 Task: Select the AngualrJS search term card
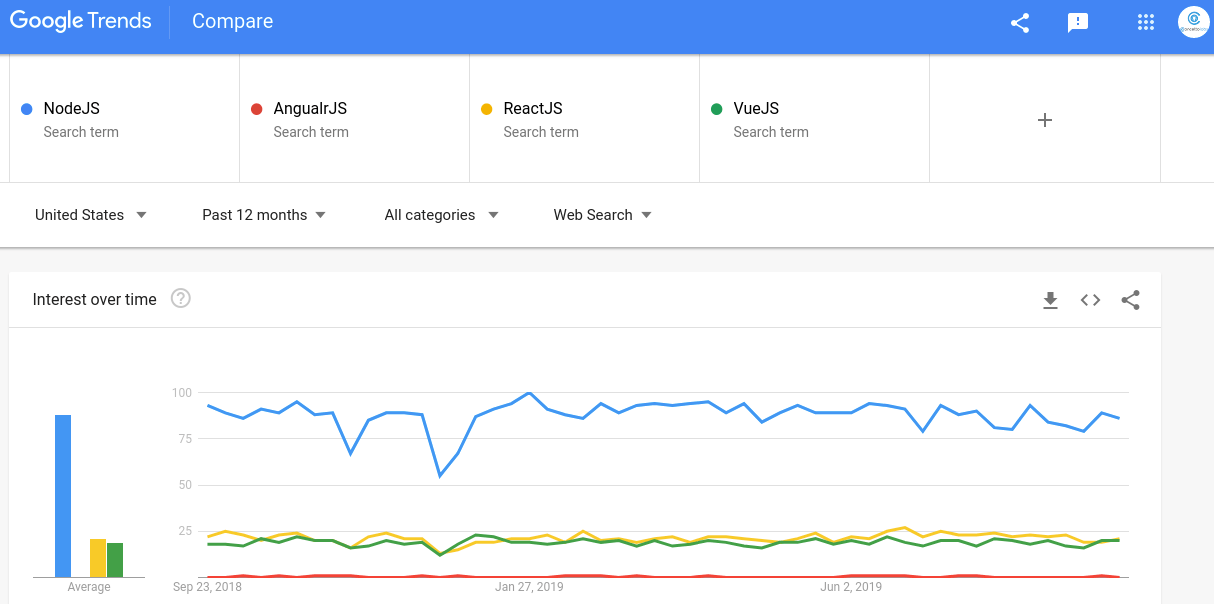point(354,119)
